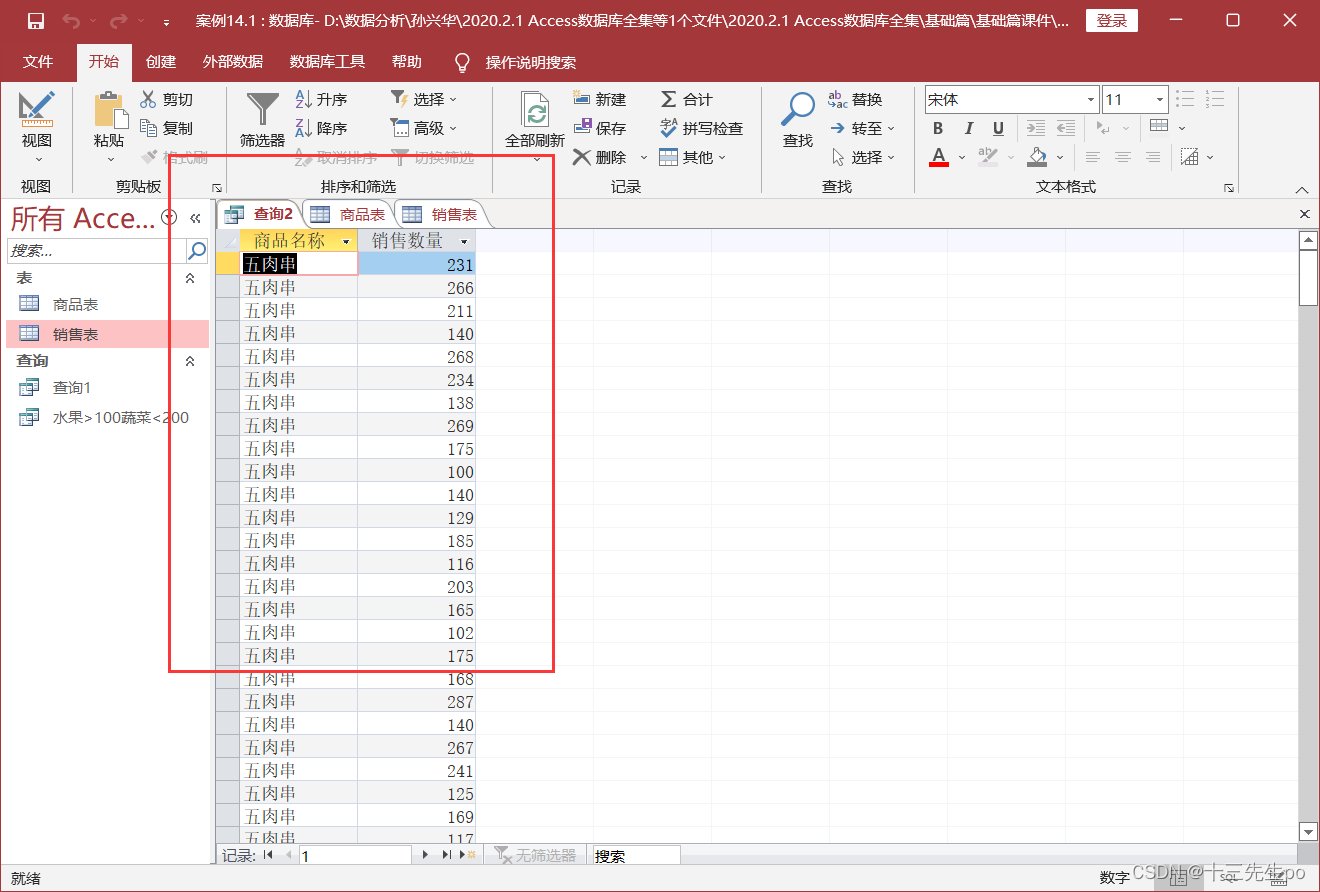Toggle Bold formatting
Screen dimensions: 1320x892
click(938, 128)
